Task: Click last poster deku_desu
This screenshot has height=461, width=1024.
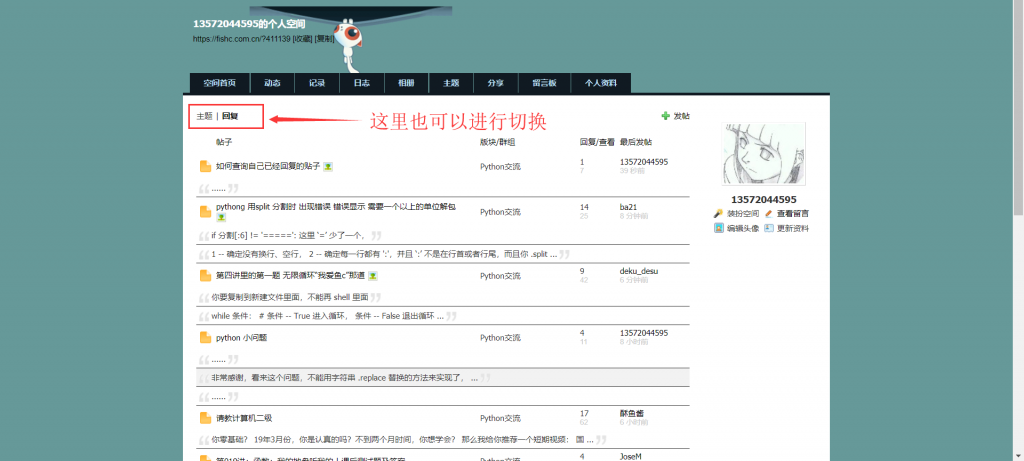Action: coord(639,271)
